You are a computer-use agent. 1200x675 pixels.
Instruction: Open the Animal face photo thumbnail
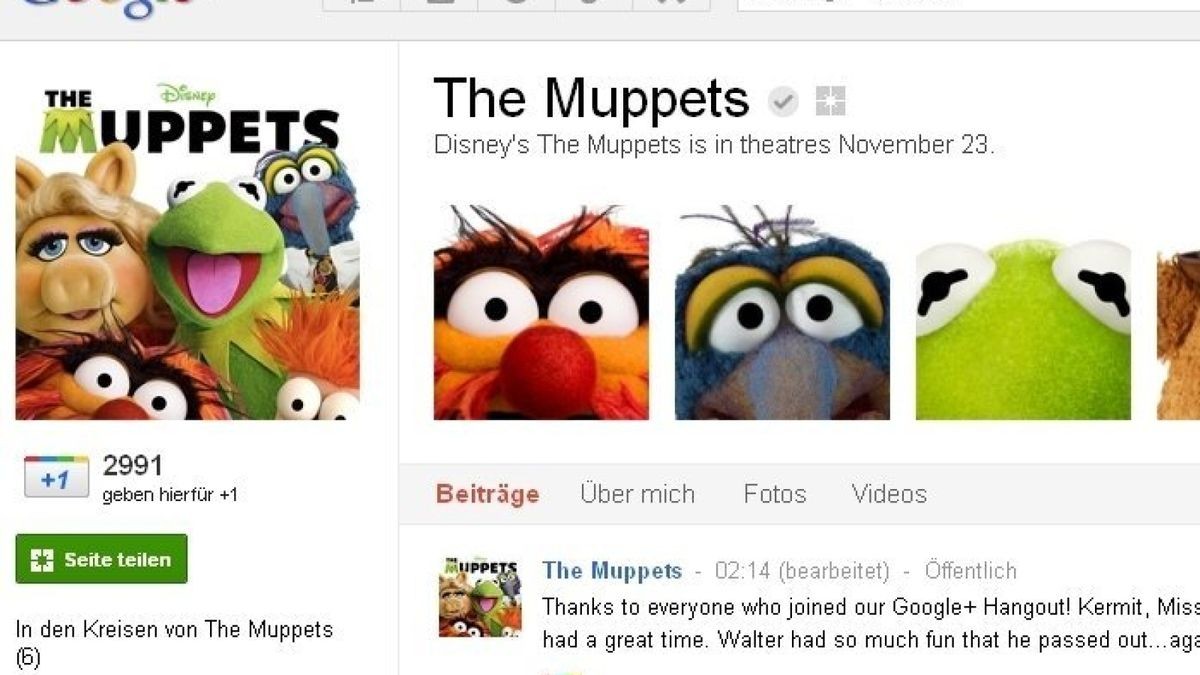point(541,312)
